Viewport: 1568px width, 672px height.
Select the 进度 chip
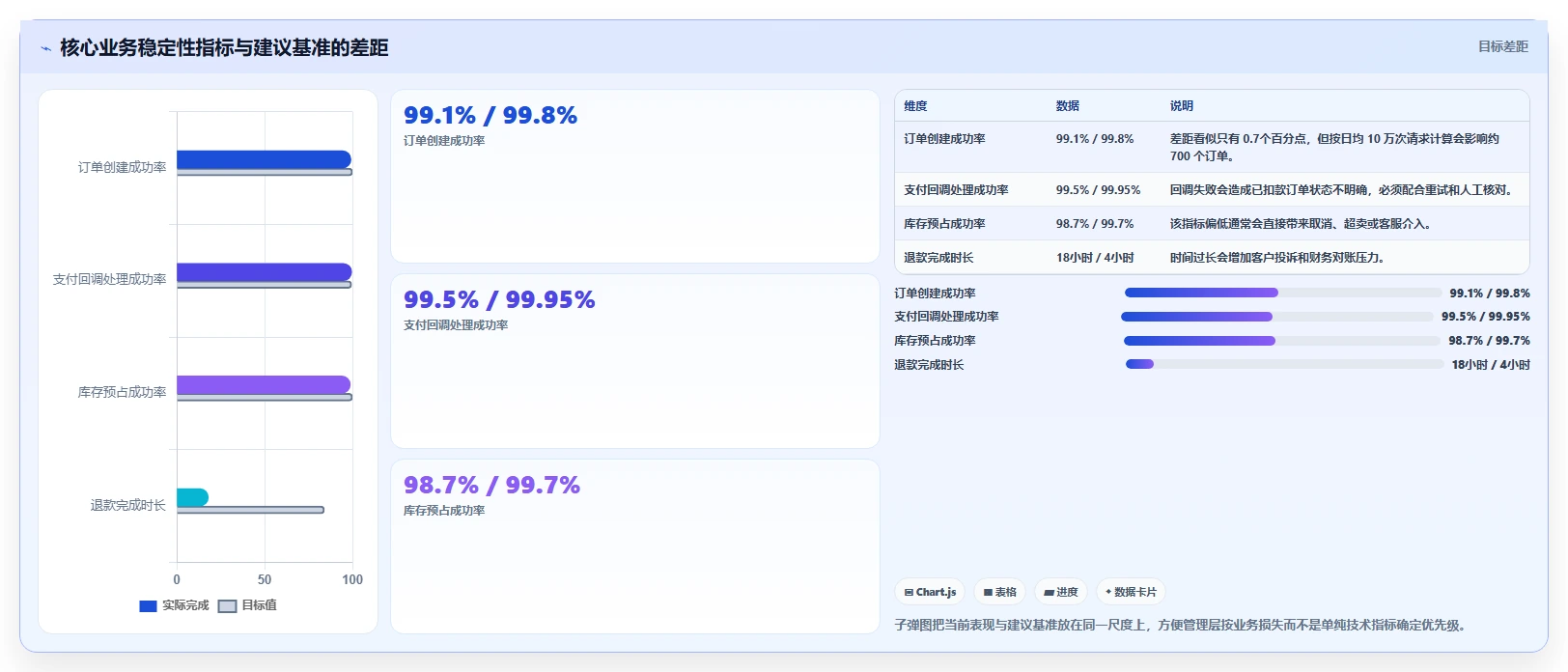tap(1061, 592)
